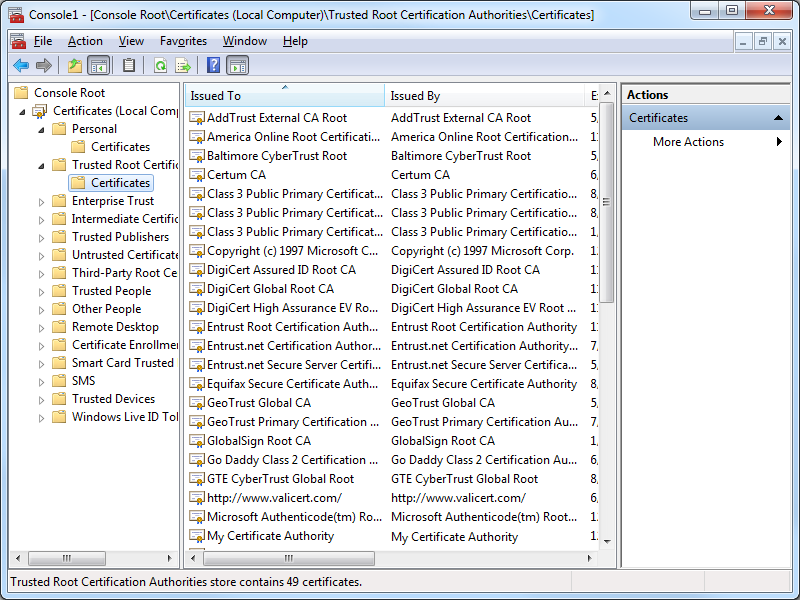The image size is (800, 600).
Task: Collapse the Personal folder in the tree
Action: [42, 129]
